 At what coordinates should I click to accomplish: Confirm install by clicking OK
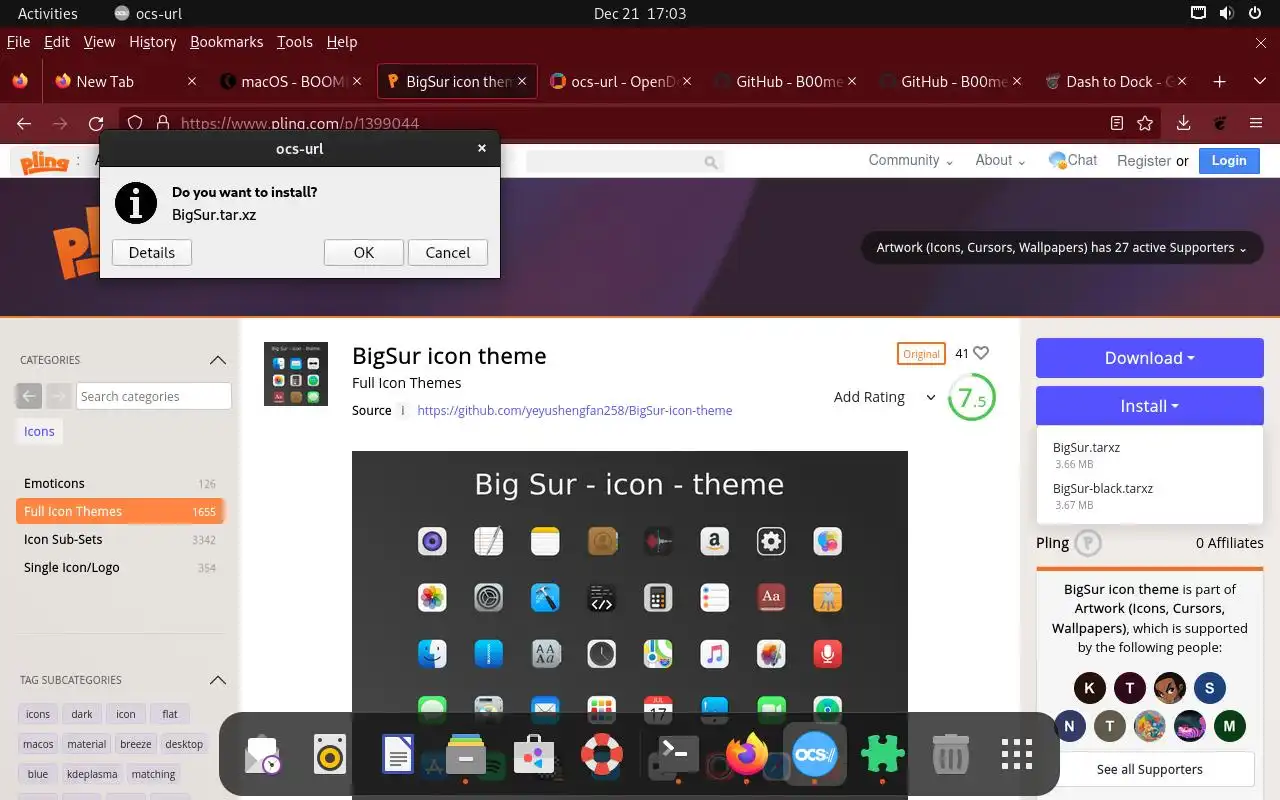tap(364, 253)
